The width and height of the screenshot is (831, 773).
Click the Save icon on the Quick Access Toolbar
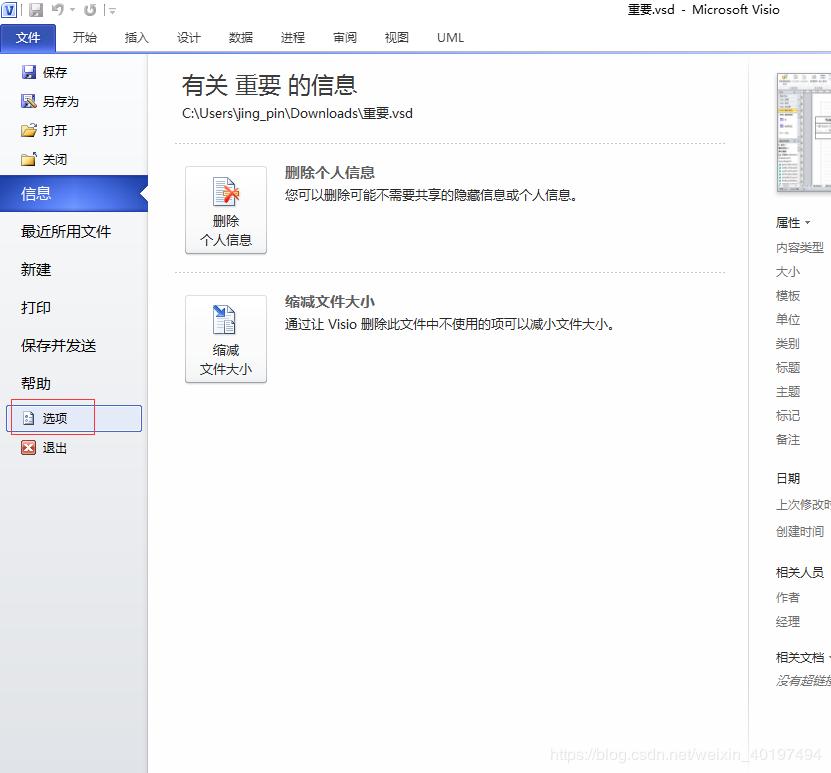[35, 10]
